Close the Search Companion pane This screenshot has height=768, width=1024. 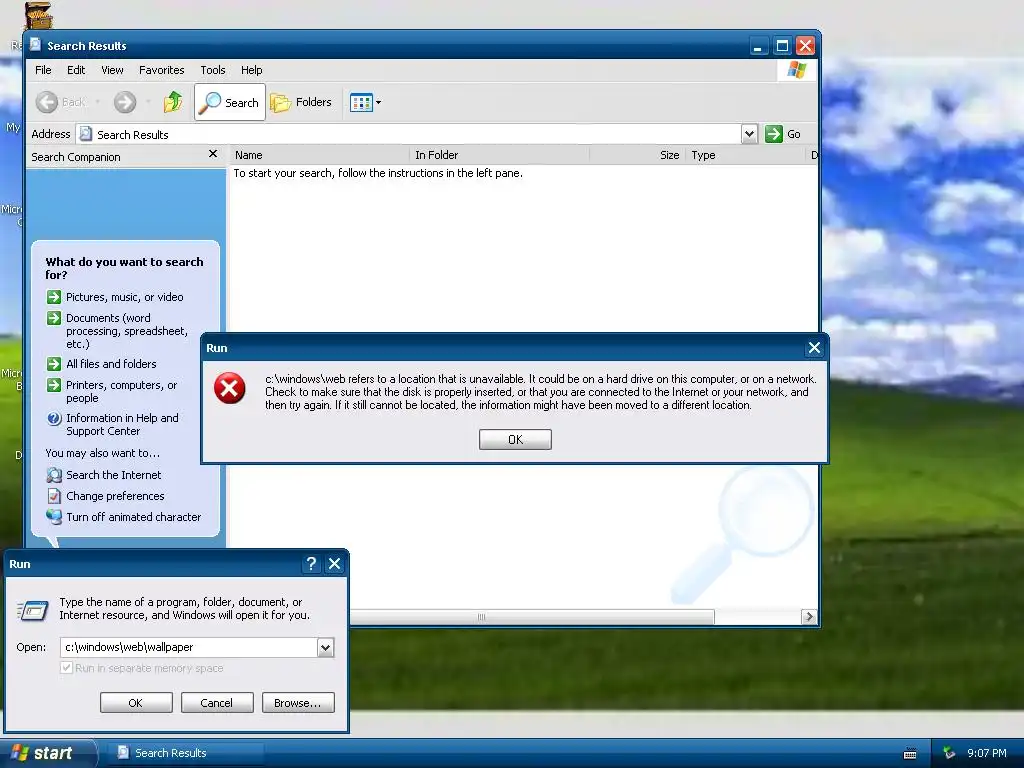212,154
